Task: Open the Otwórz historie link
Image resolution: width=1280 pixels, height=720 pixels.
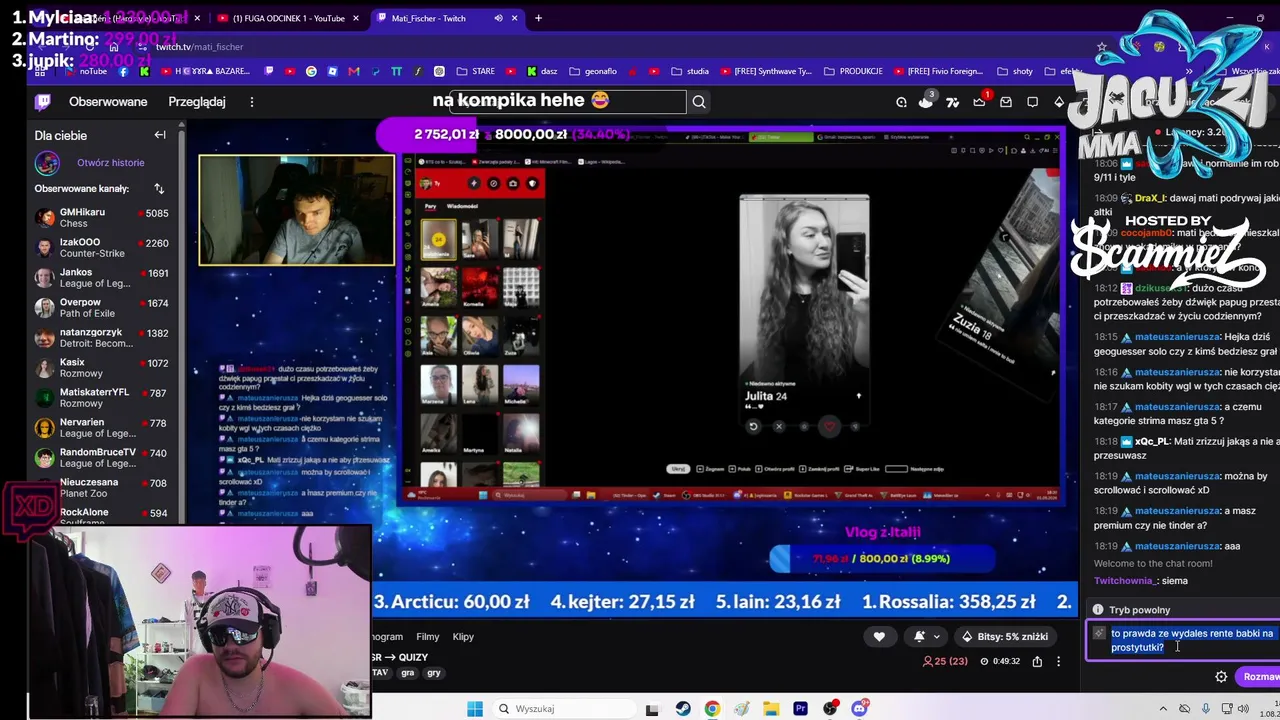Action: (111, 163)
